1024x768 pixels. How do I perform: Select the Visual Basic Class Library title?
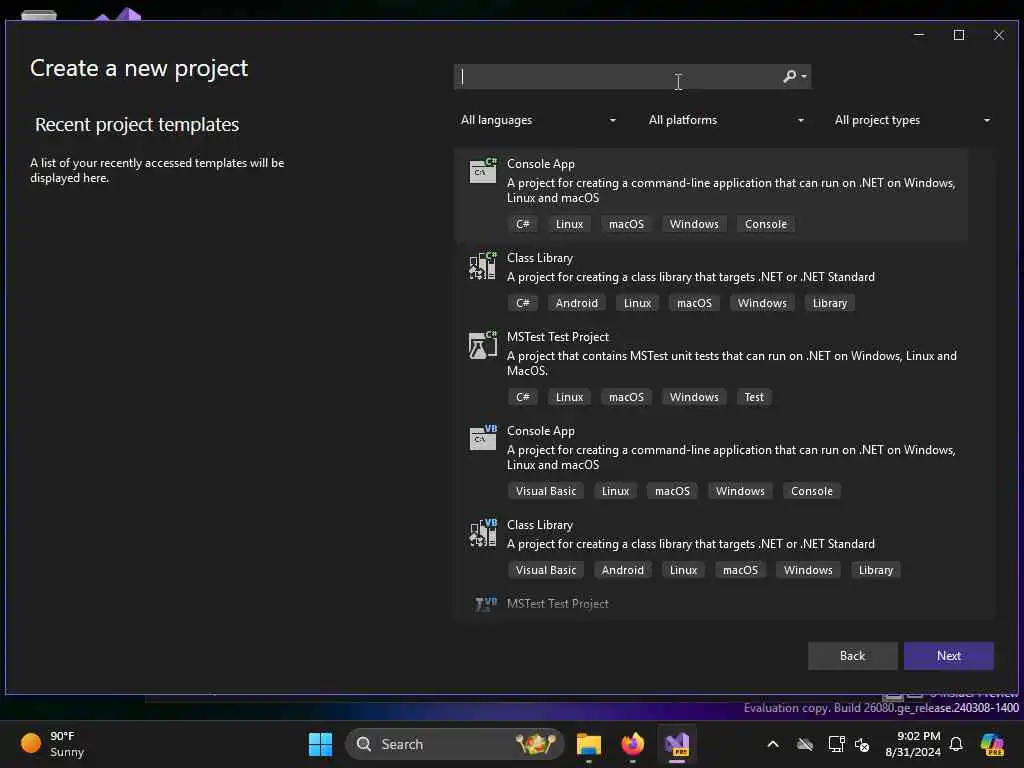pos(540,525)
